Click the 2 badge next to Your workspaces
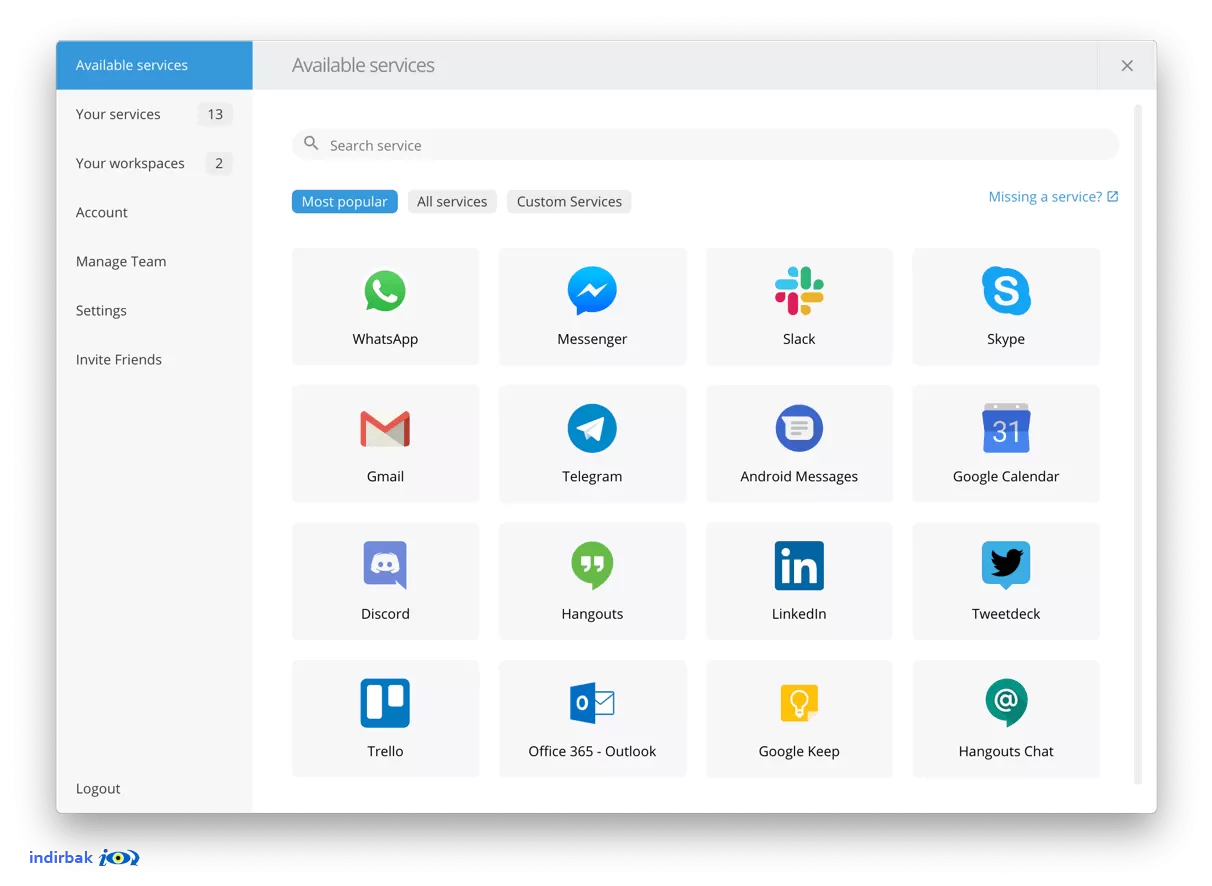The width and height of the screenshot is (1212, 886). 219,163
